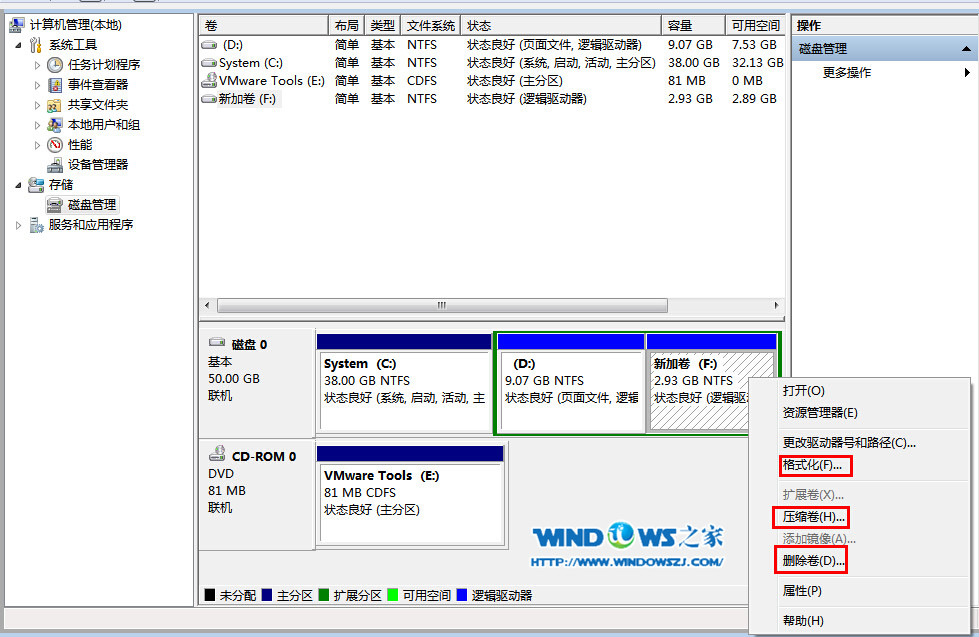Select 格式化(F)... in the context menu
Image resolution: width=979 pixels, height=637 pixels.
812,465
